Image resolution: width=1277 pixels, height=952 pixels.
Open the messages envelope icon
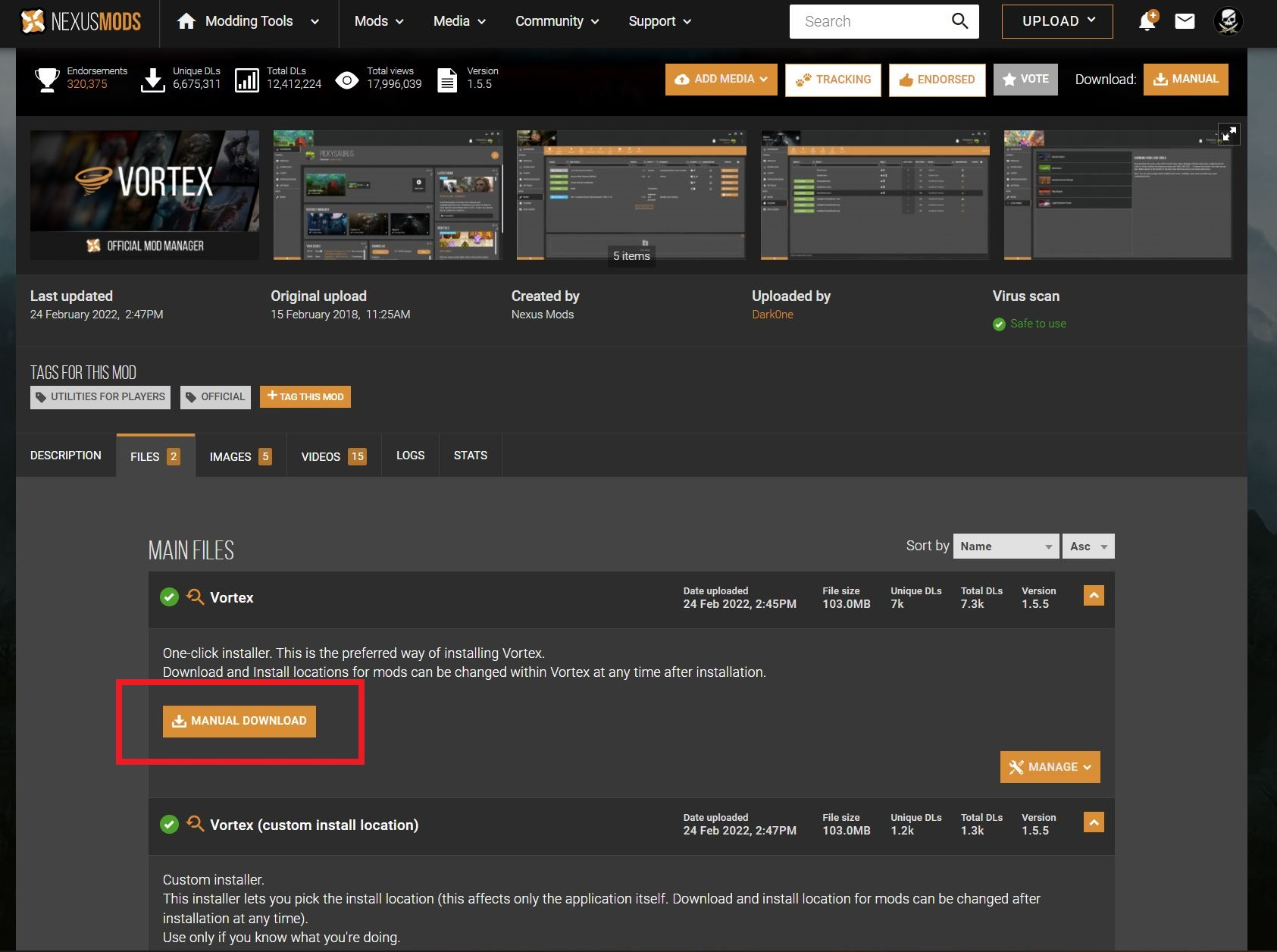(1185, 21)
